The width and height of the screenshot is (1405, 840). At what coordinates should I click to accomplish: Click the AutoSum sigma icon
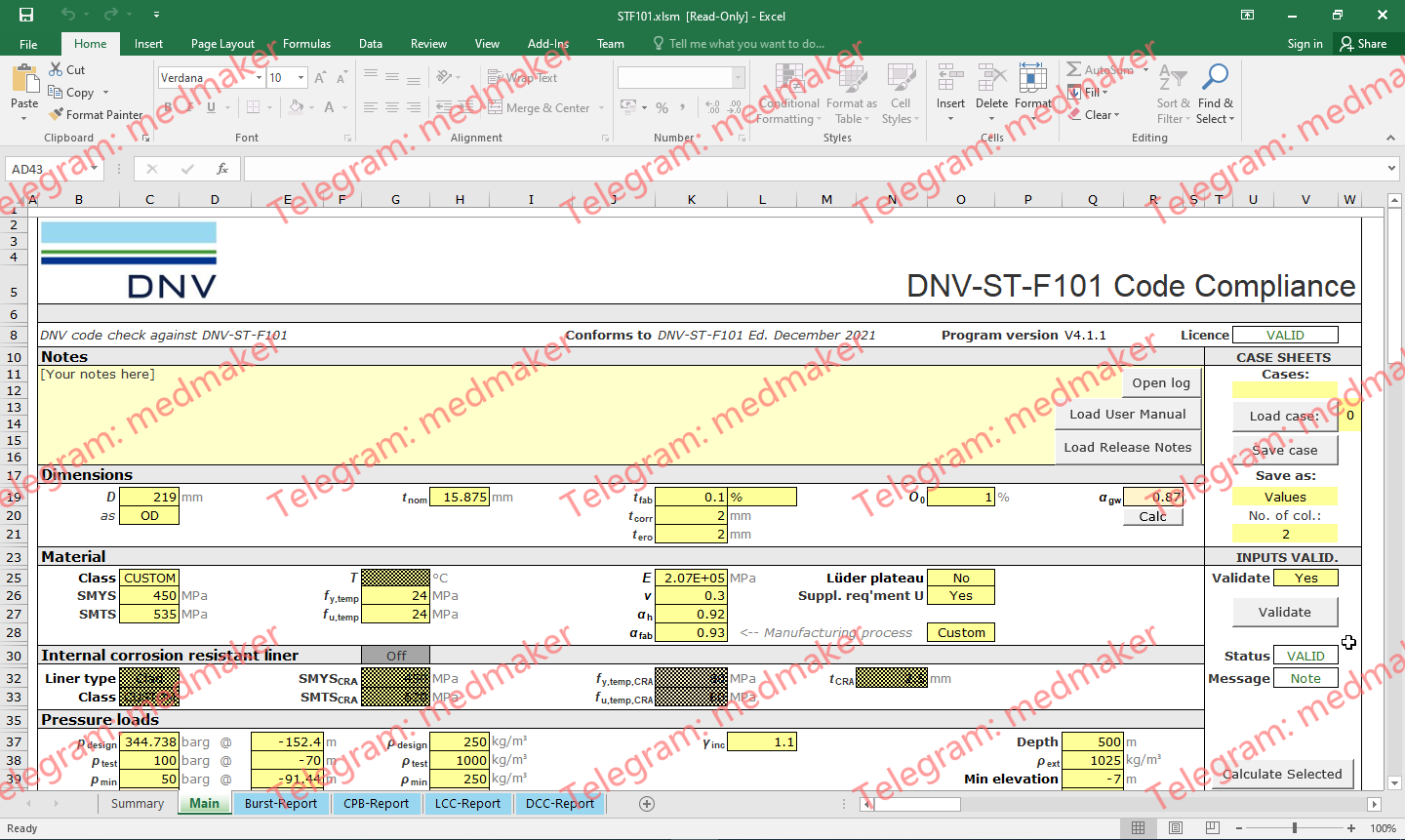pyautogui.click(x=1073, y=69)
